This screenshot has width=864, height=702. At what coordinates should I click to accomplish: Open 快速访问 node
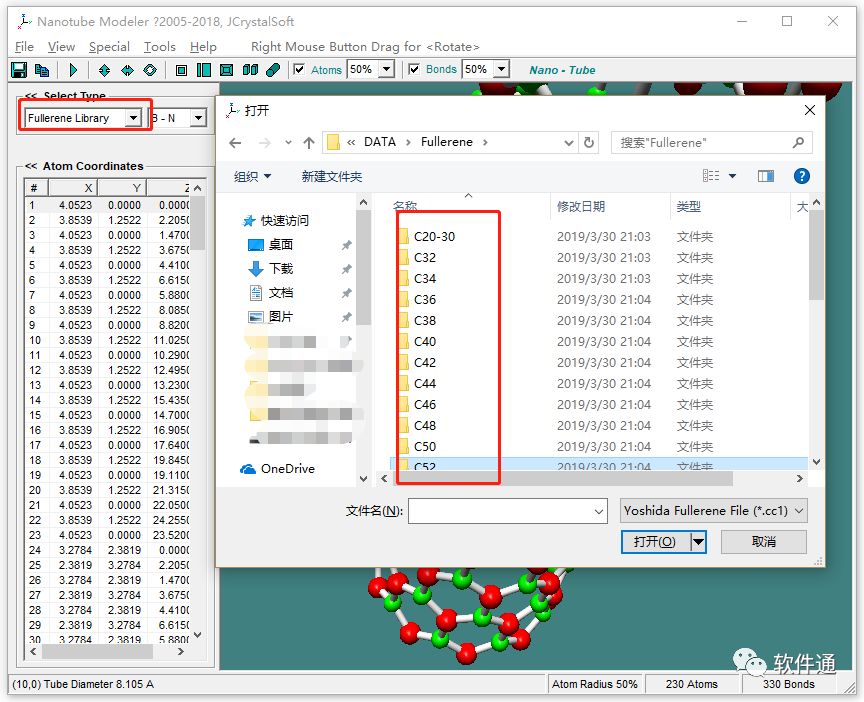click(x=276, y=221)
